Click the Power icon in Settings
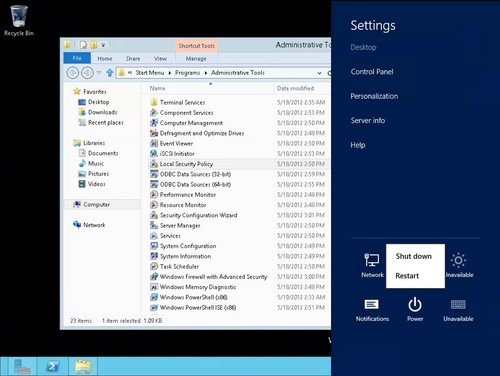 pos(415,309)
